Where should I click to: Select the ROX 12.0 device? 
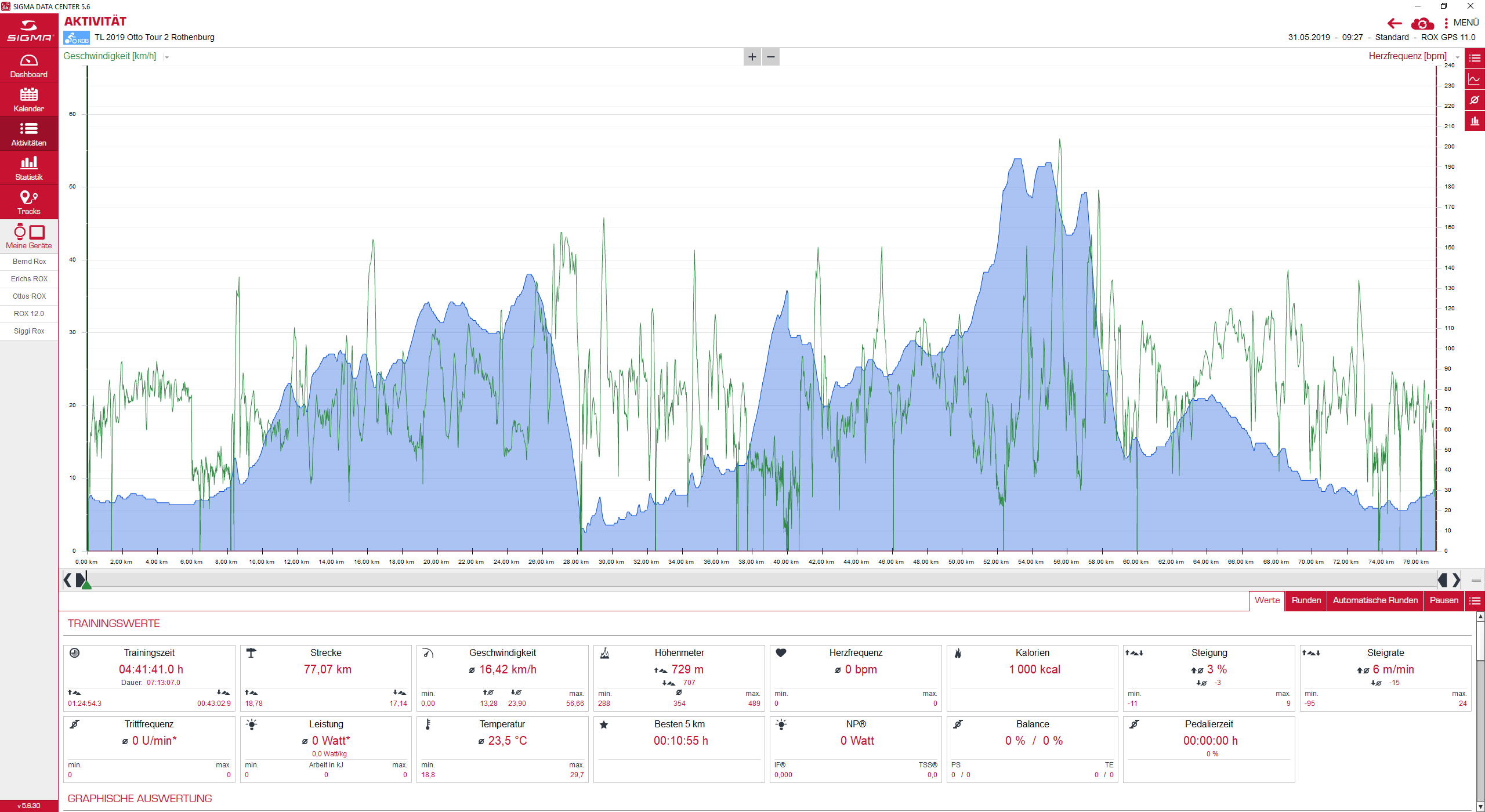click(x=29, y=314)
